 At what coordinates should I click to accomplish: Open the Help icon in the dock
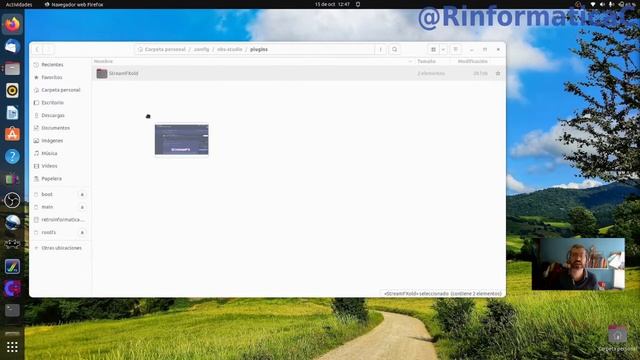click(x=12, y=156)
